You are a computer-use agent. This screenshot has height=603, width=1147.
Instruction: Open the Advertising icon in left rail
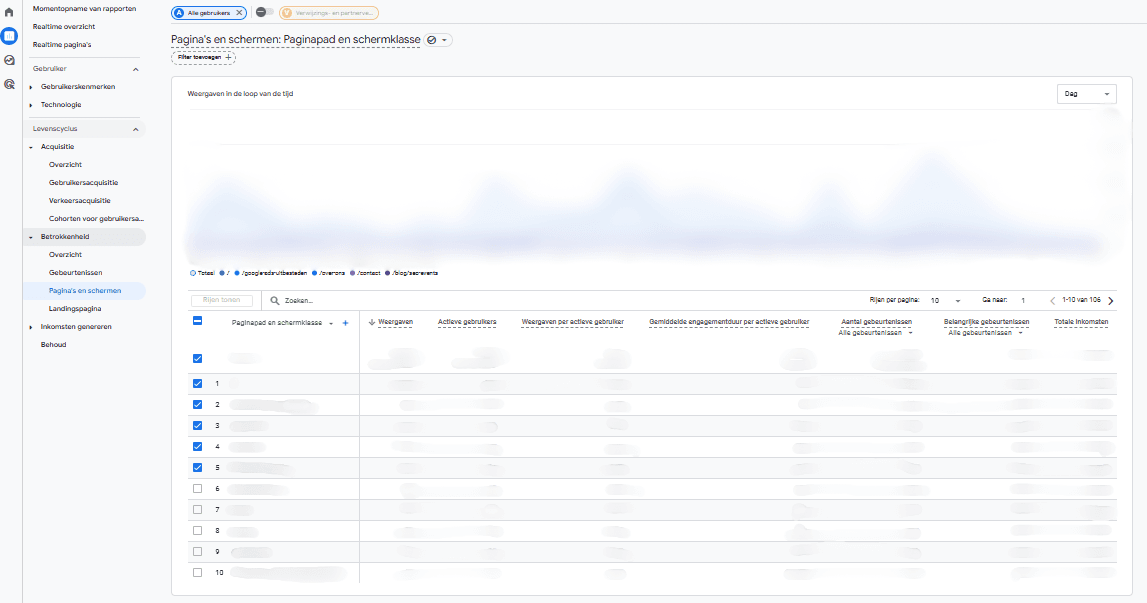(x=9, y=84)
